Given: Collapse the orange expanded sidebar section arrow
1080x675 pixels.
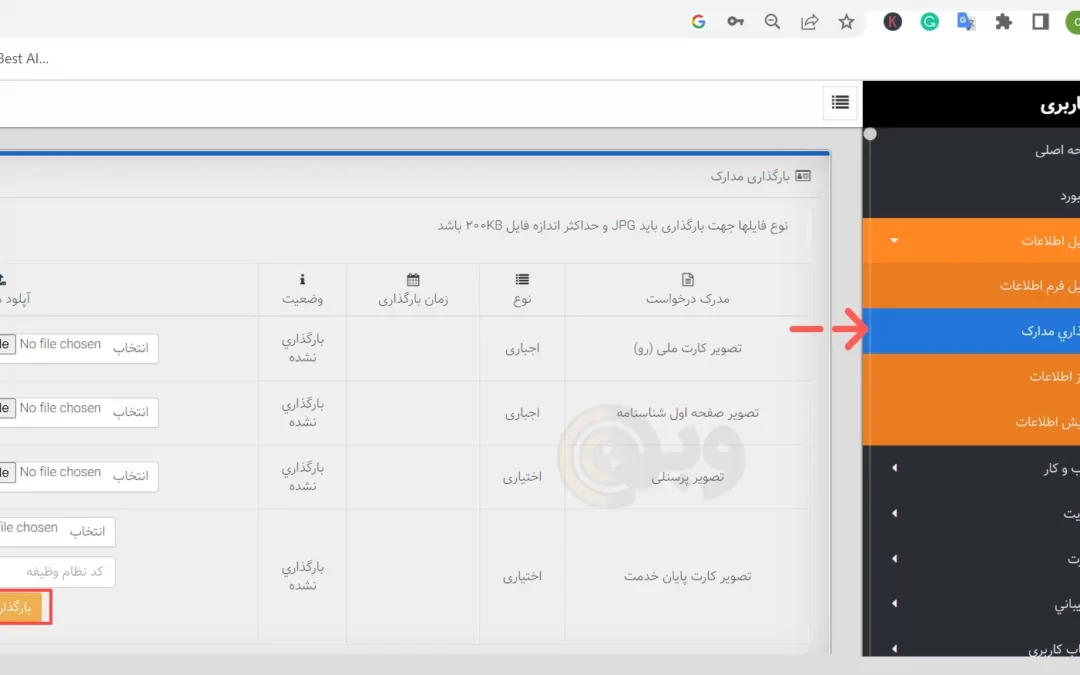Looking at the screenshot, I should click(x=894, y=241).
